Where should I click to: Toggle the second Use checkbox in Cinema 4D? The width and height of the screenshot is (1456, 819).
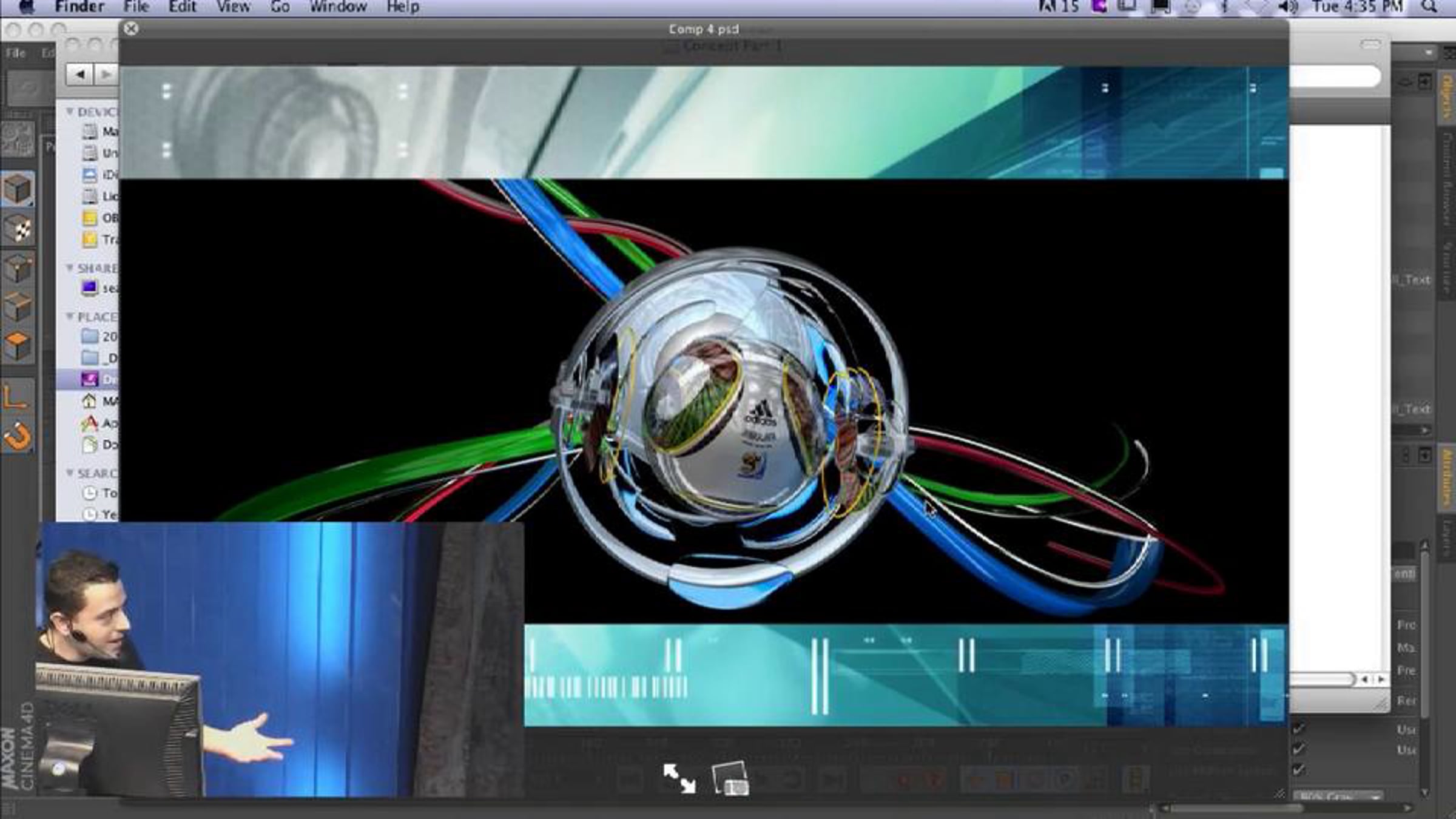(1298, 749)
